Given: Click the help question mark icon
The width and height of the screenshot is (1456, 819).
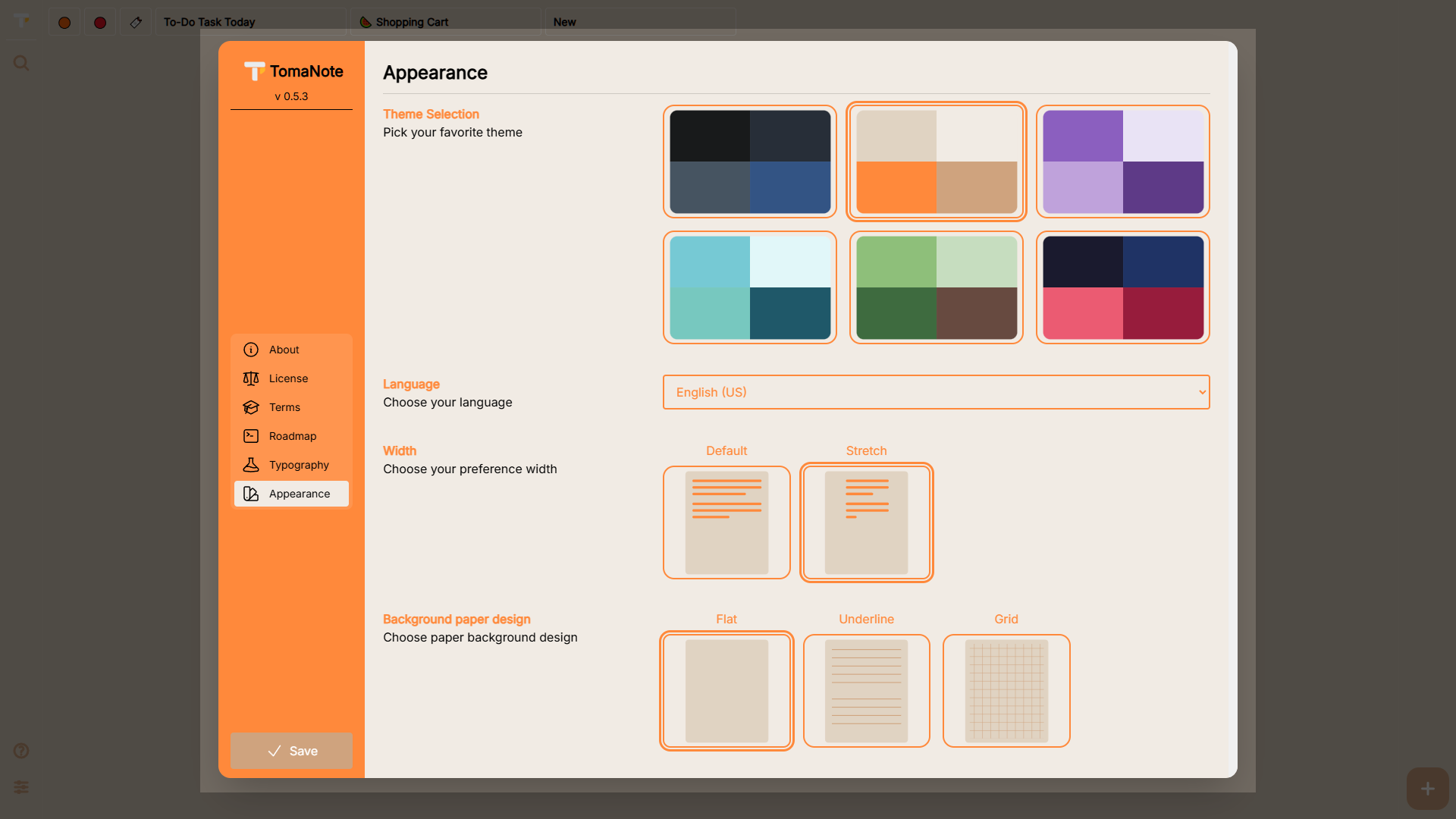Looking at the screenshot, I should coord(21,751).
